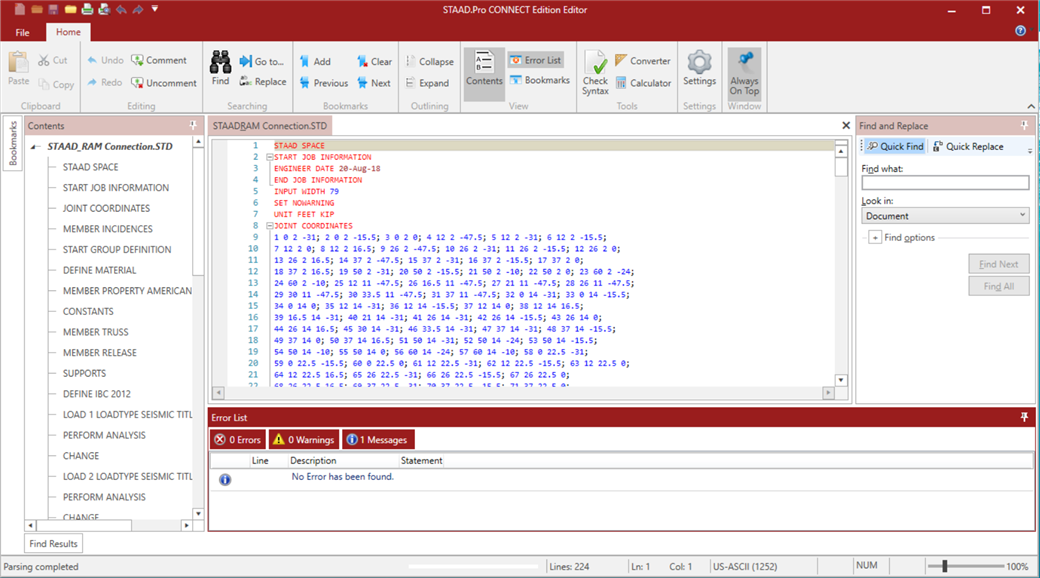The height and width of the screenshot is (578, 1040).
Task: Collapse JOINT COORDINATES code block
Action: (x=270, y=226)
